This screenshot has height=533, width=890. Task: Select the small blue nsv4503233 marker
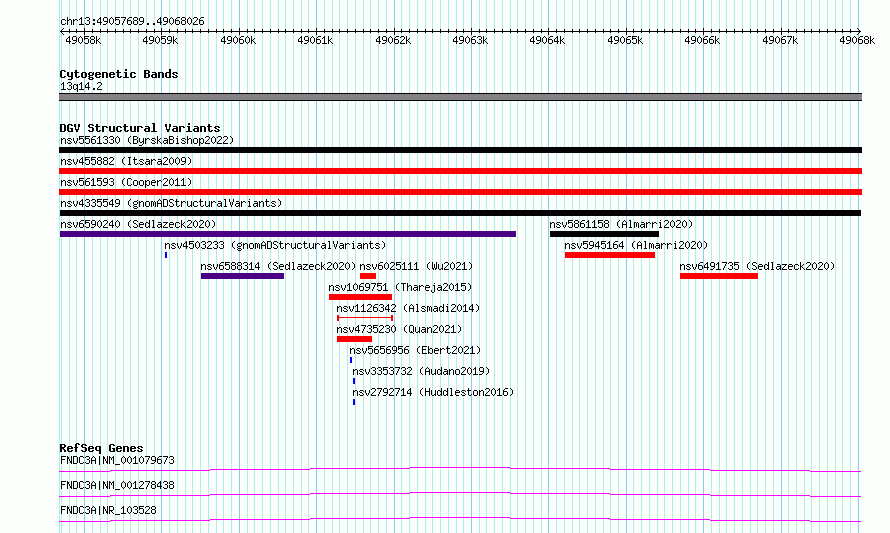166,255
